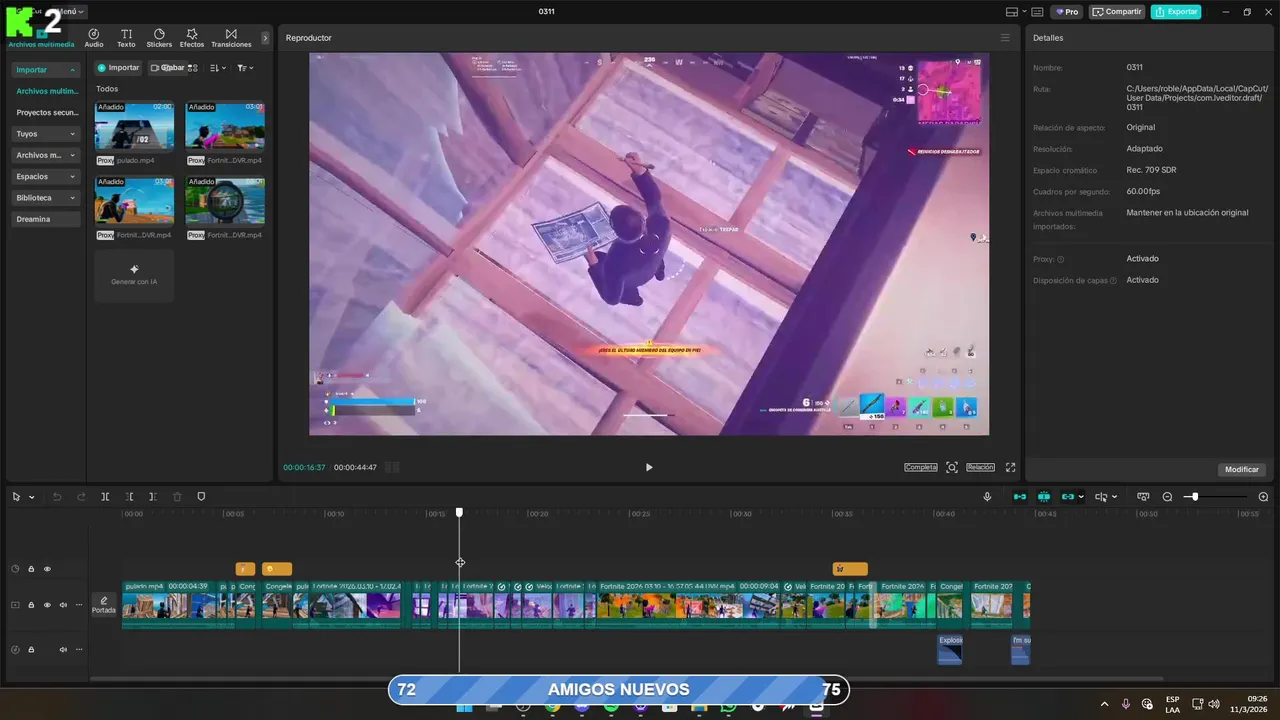The width and height of the screenshot is (1280, 720).
Task: Mute the audio effects track
Action: coord(63,649)
